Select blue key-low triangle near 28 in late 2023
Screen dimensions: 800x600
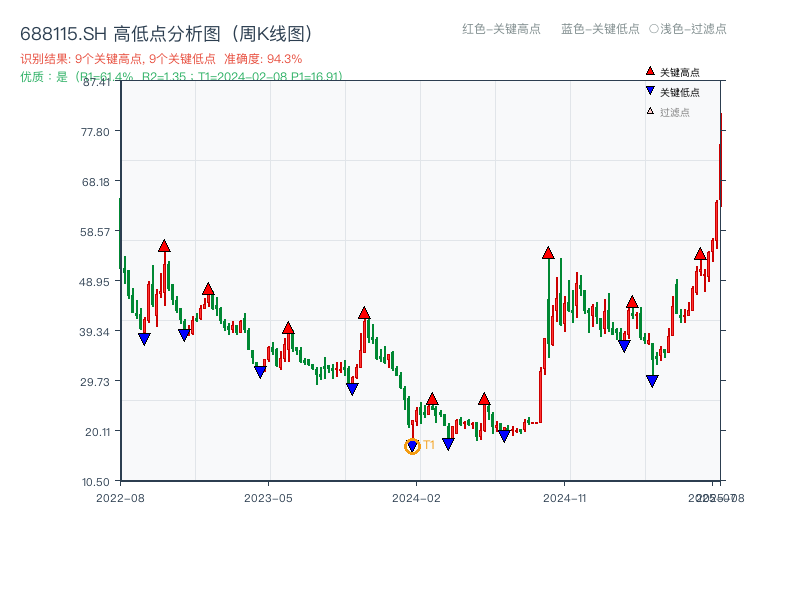click(352, 389)
